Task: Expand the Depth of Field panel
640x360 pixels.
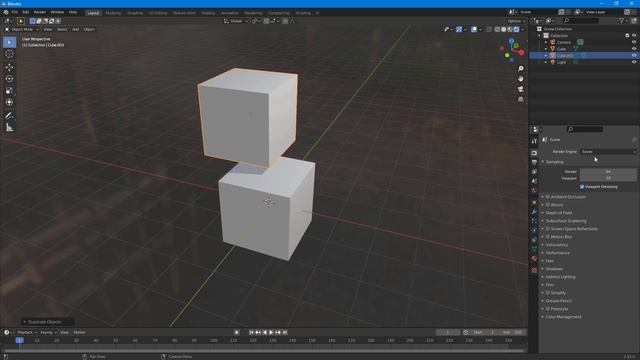Action: [559, 213]
